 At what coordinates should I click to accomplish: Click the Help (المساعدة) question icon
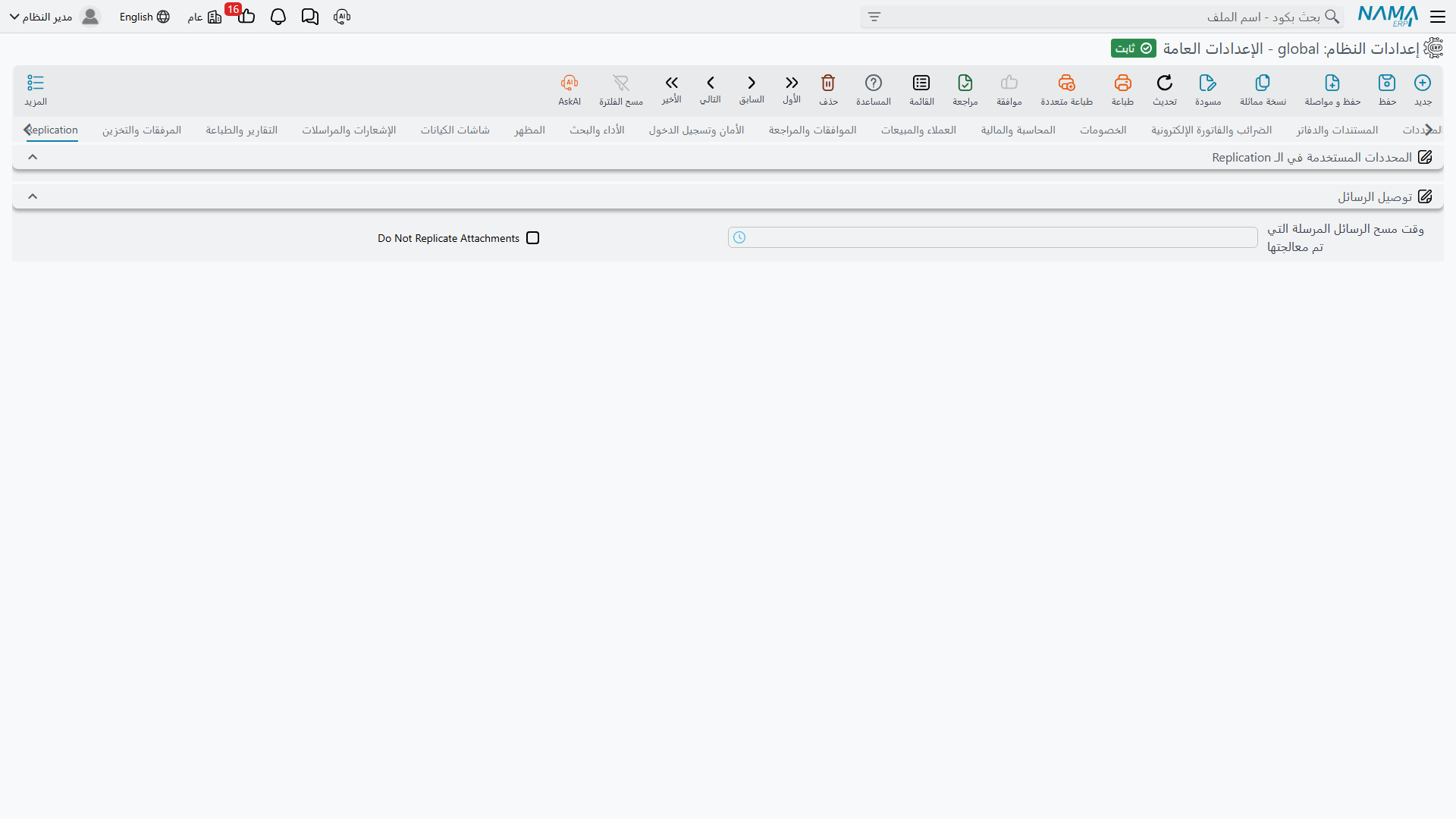874,83
